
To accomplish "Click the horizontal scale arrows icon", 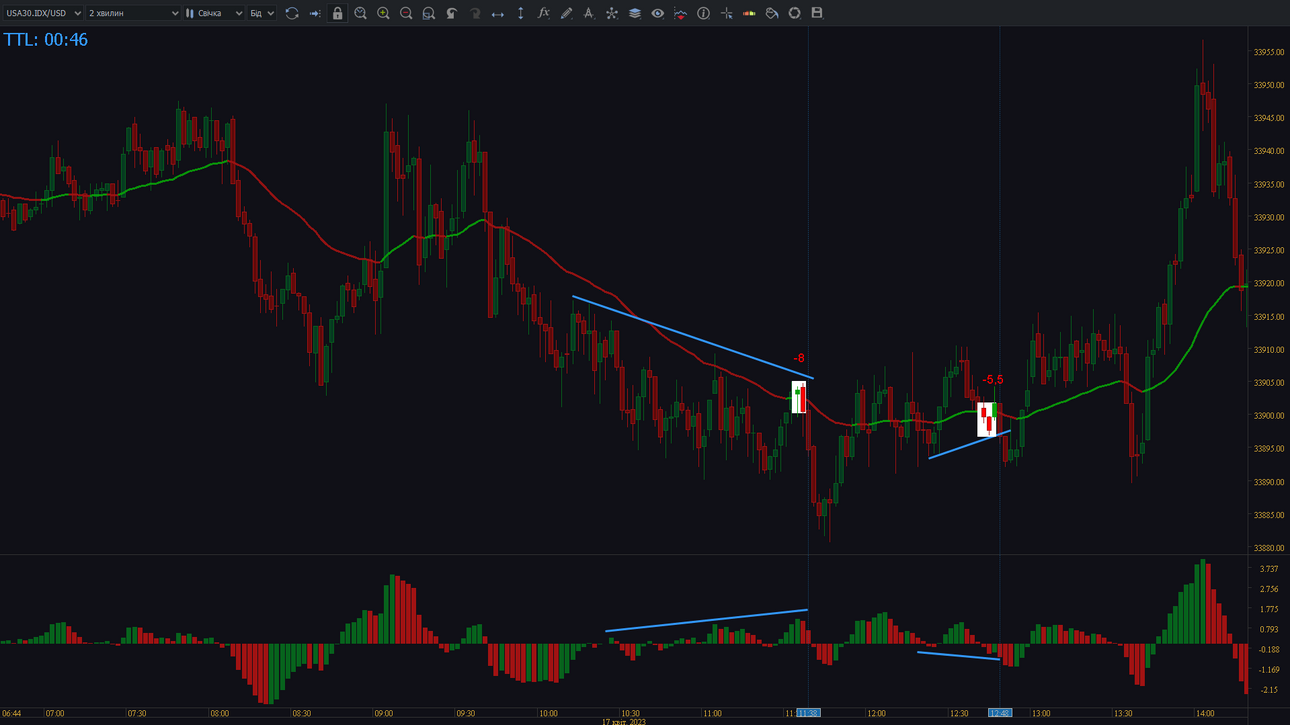I will coord(498,13).
